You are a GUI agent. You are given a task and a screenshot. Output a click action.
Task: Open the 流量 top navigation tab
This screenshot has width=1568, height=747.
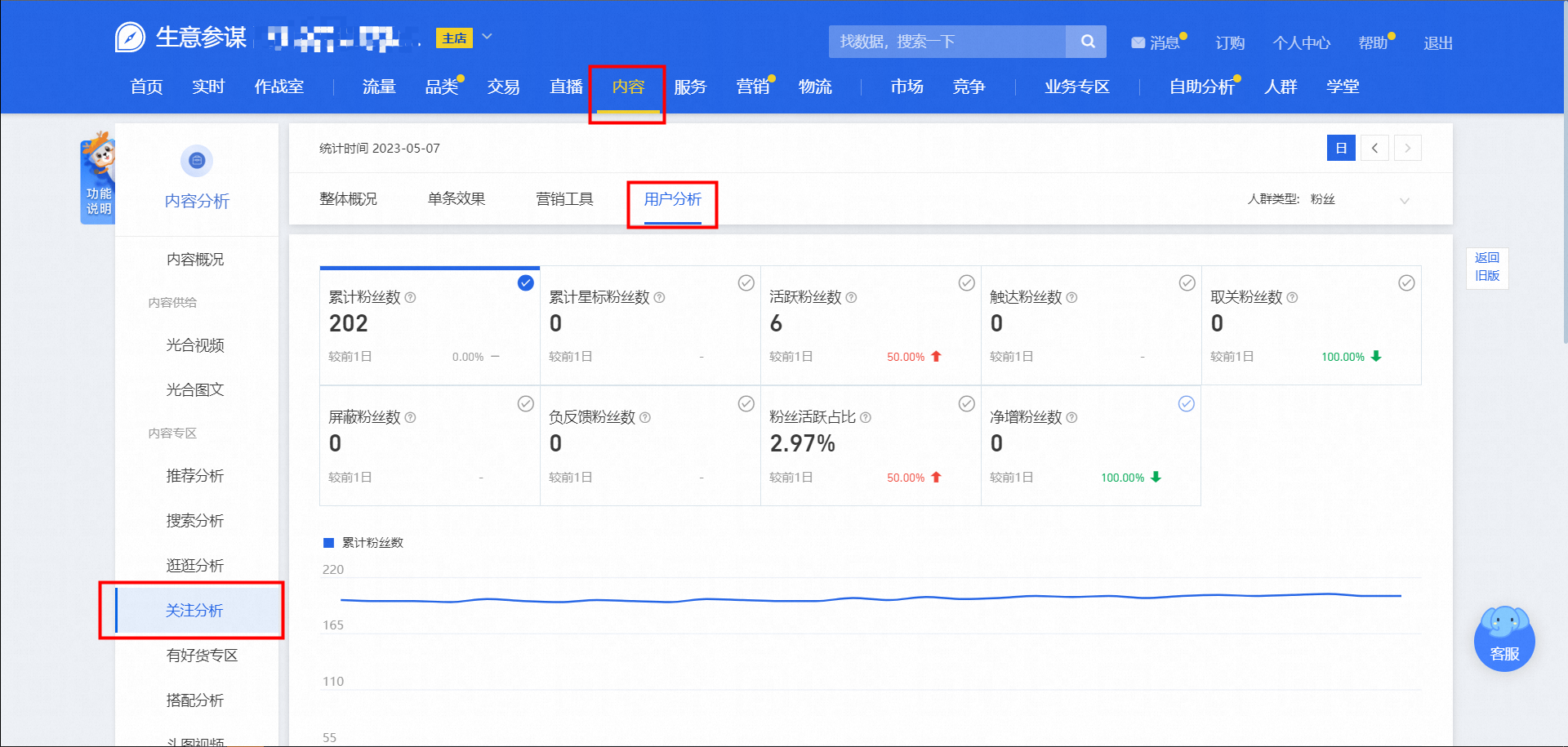[379, 87]
